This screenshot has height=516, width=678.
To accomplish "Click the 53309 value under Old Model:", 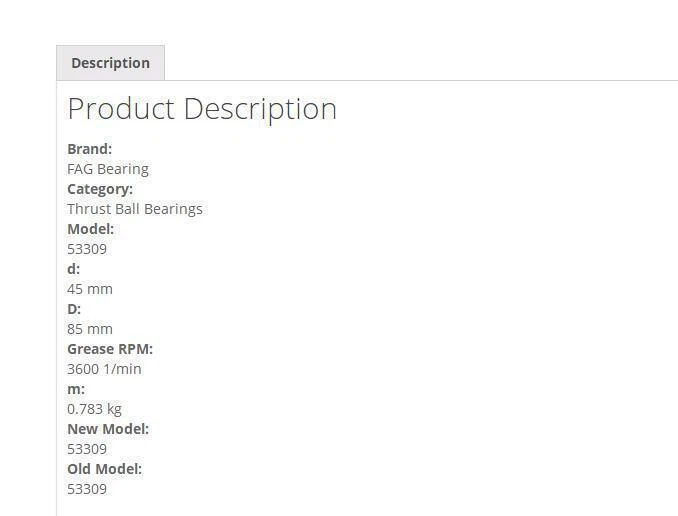I will pyautogui.click(x=87, y=489).
